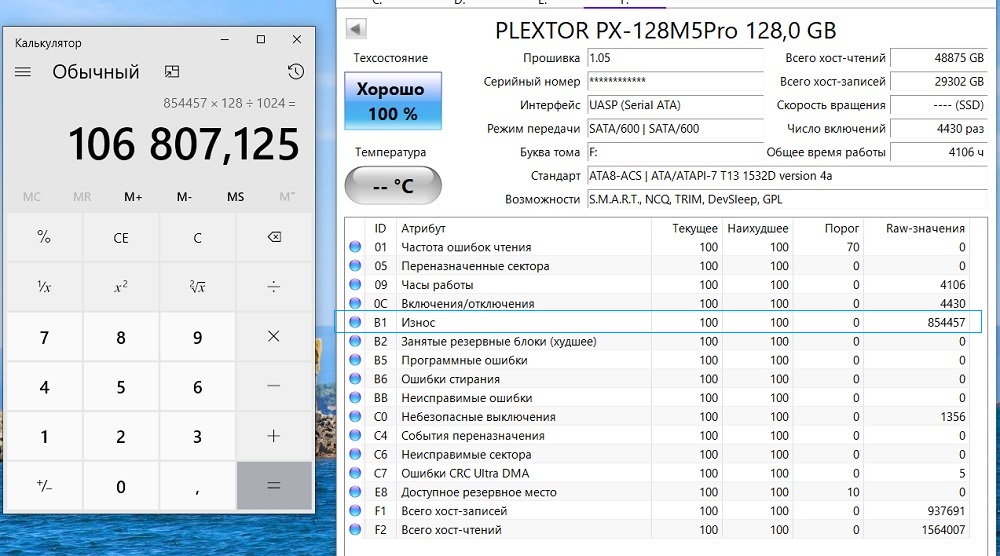Click the Всего хост-записей 29302 GB value
This screenshot has height=556, width=1000.
tap(939, 82)
